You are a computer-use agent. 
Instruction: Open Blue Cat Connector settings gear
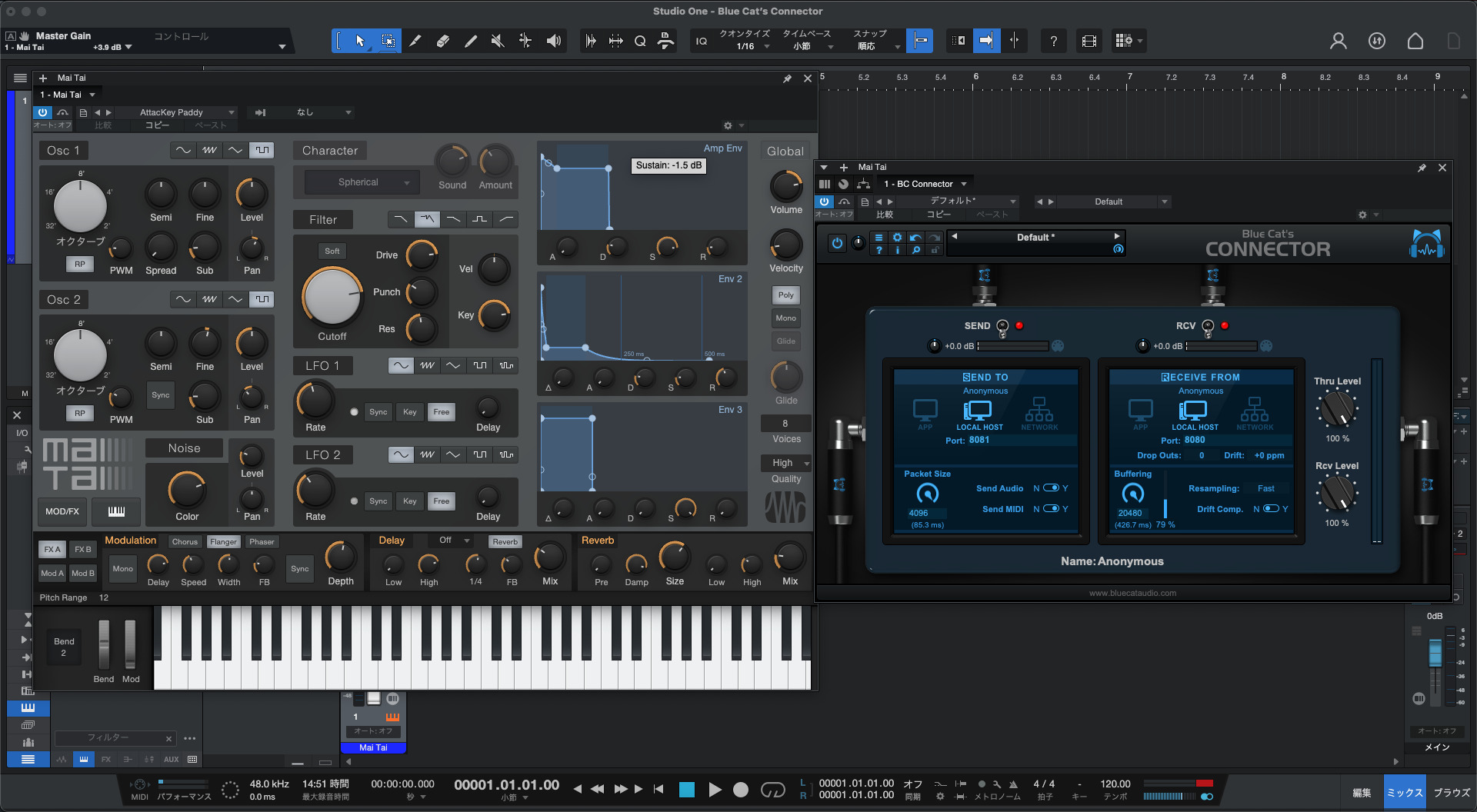(897, 238)
